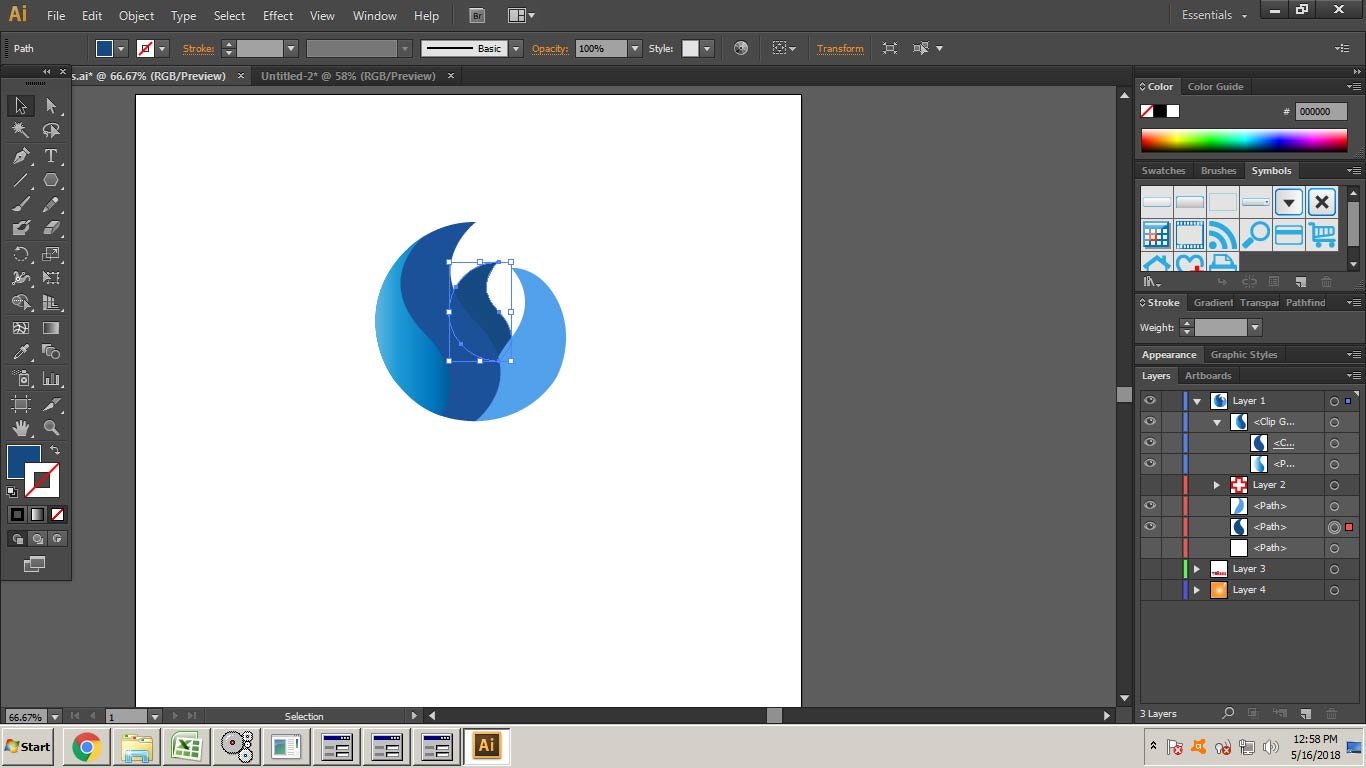Collapse the Clip Group disclosure triangle
Viewport: 1366px width, 768px height.
click(1217, 422)
